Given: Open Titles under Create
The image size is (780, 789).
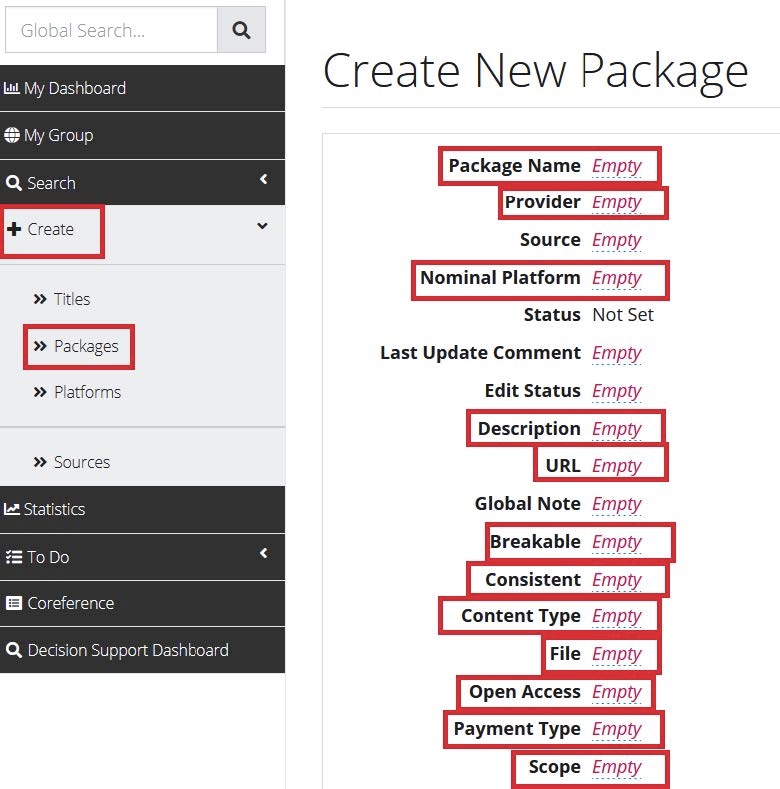Looking at the screenshot, I should [x=71, y=299].
